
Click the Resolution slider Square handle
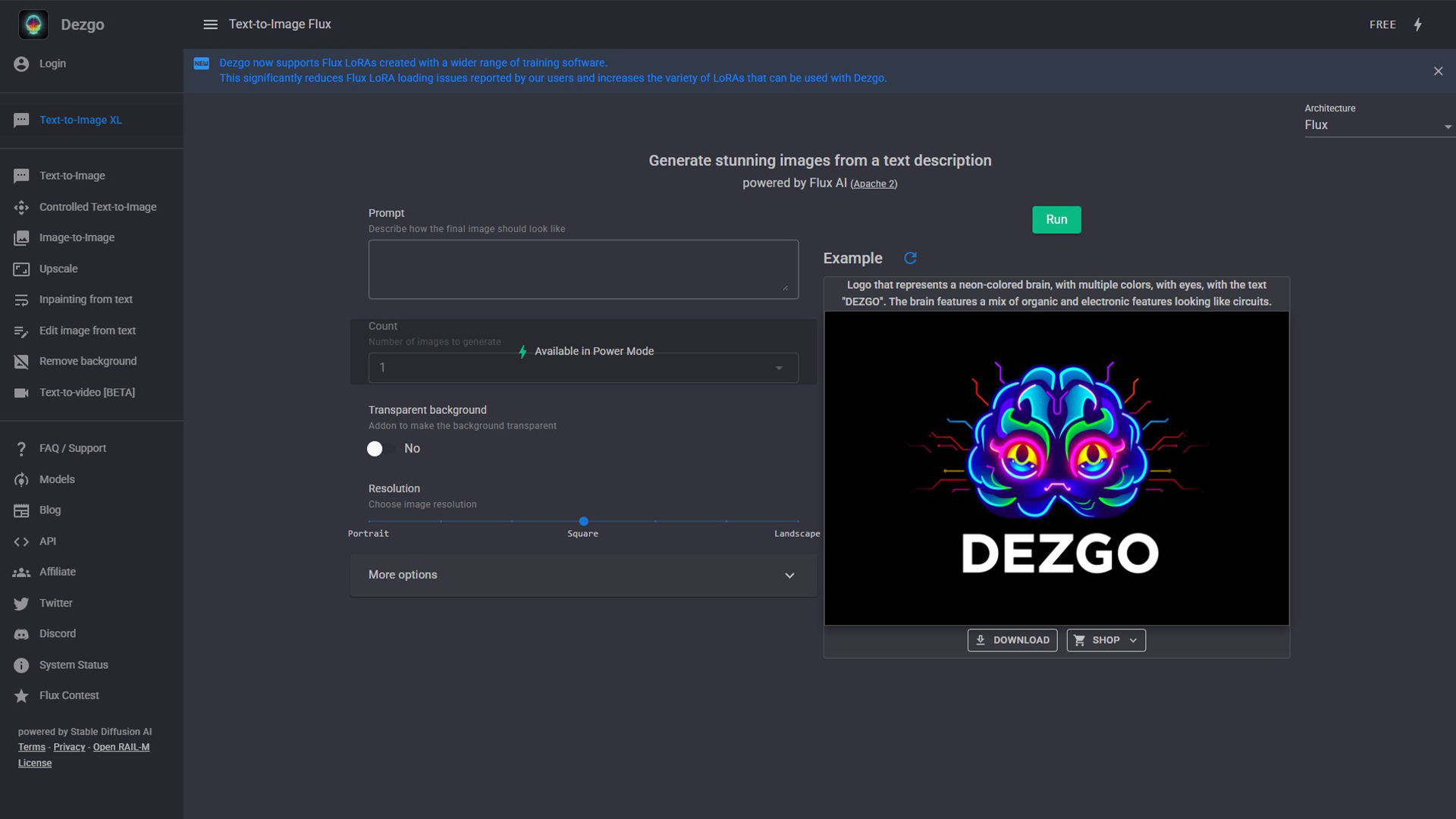pos(583,521)
